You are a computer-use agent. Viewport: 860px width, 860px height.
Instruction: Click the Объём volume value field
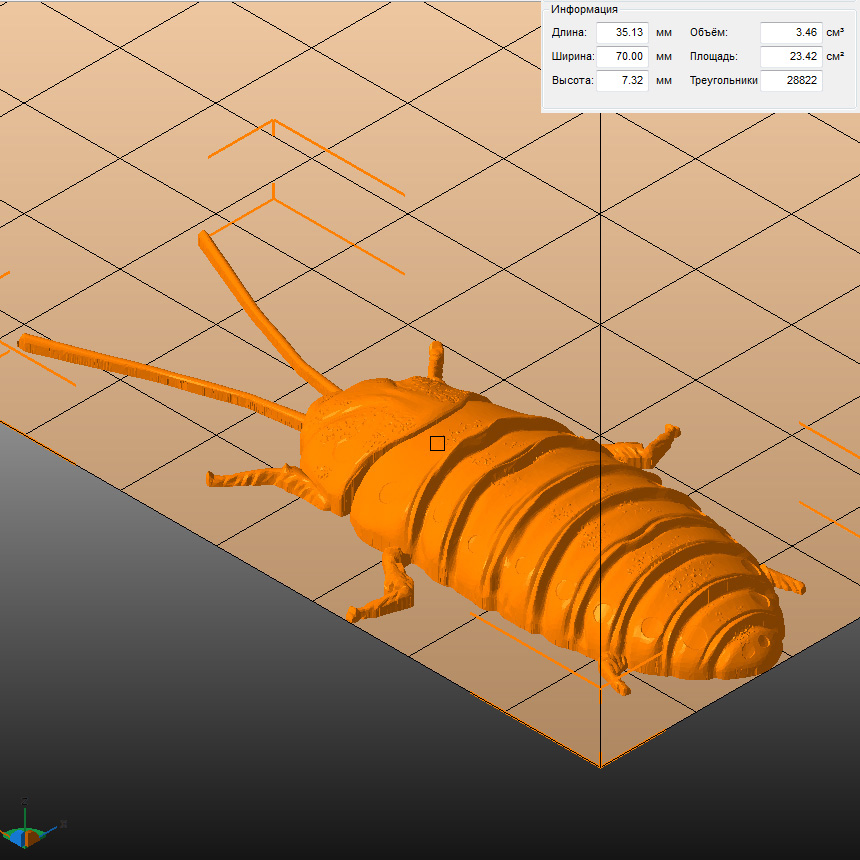point(790,33)
